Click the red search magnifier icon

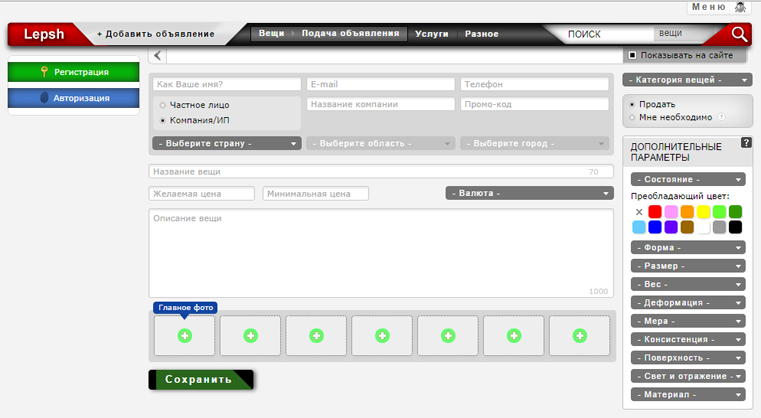click(x=739, y=34)
